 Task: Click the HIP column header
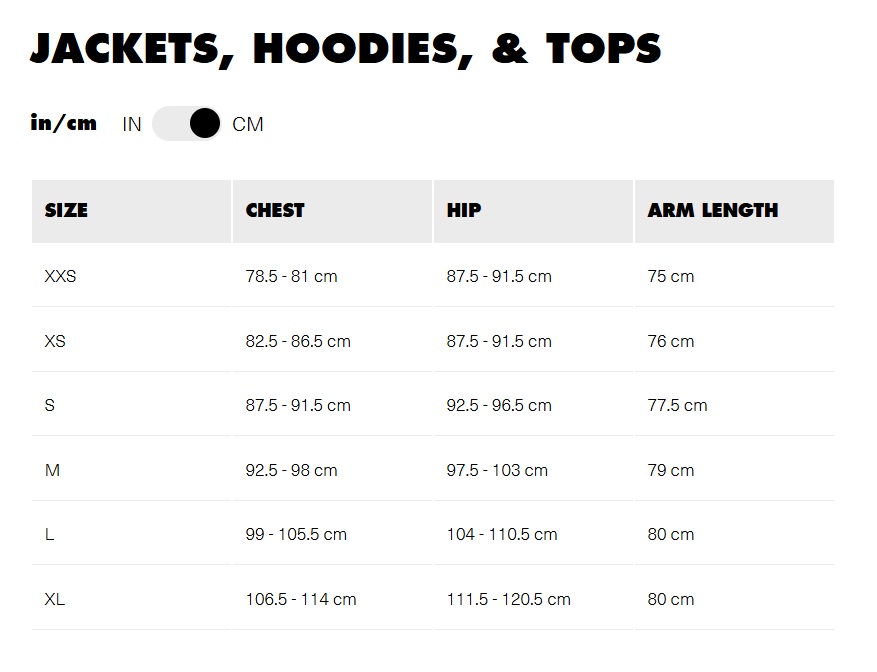tap(533, 211)
